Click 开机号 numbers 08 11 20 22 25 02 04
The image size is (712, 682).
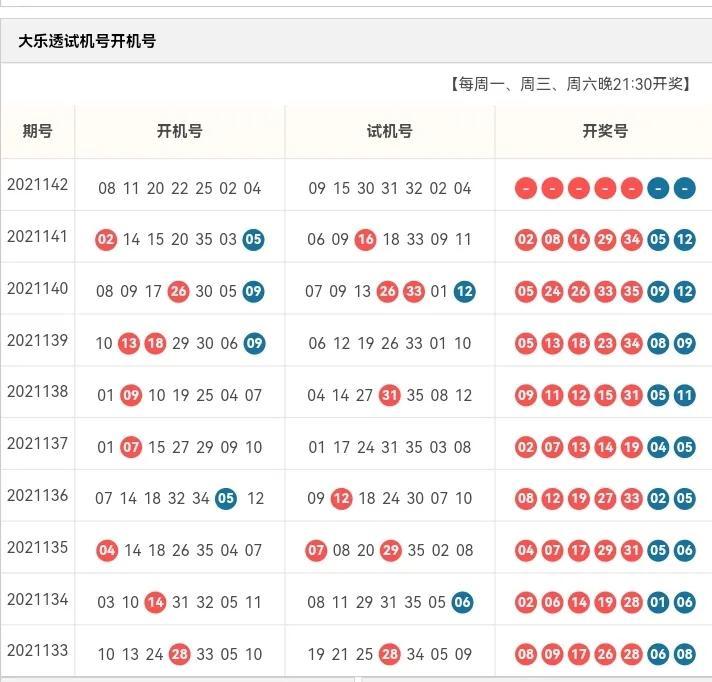[180, 188]
